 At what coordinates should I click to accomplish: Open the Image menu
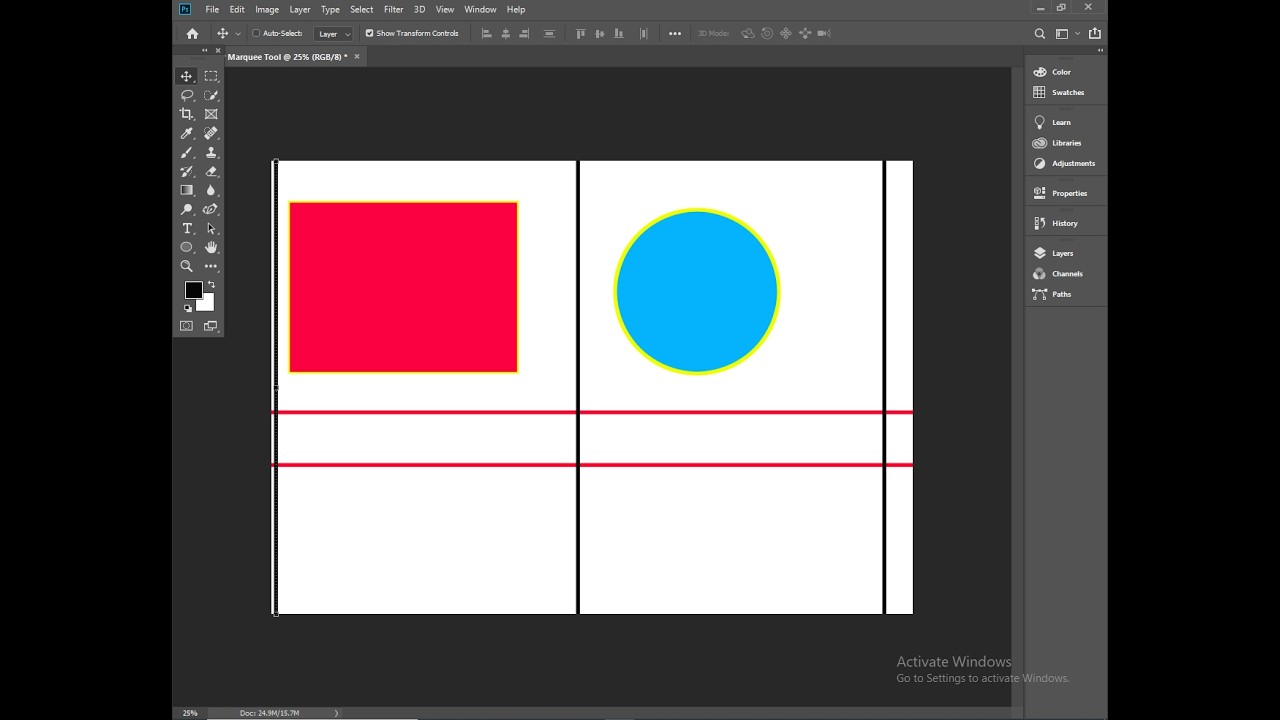[x=267, y=9]
